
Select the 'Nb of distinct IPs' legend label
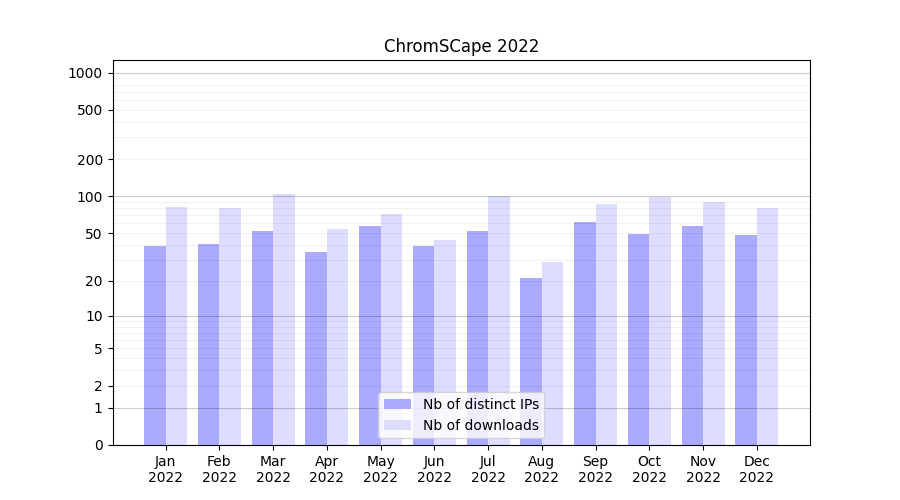coord(480,404)
